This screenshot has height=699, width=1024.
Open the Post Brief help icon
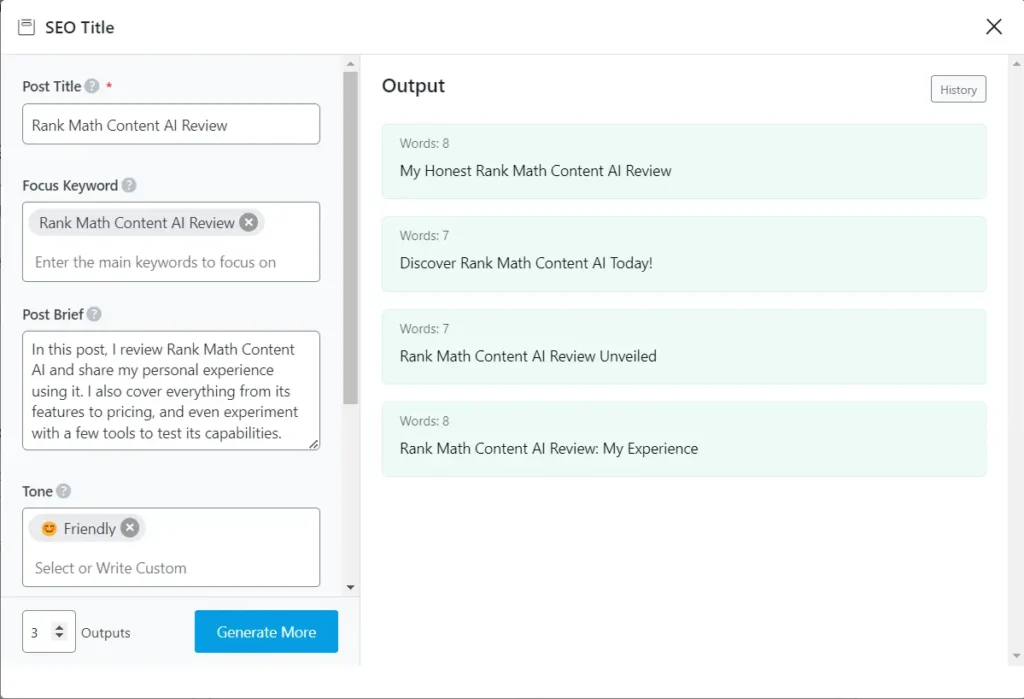94,314
